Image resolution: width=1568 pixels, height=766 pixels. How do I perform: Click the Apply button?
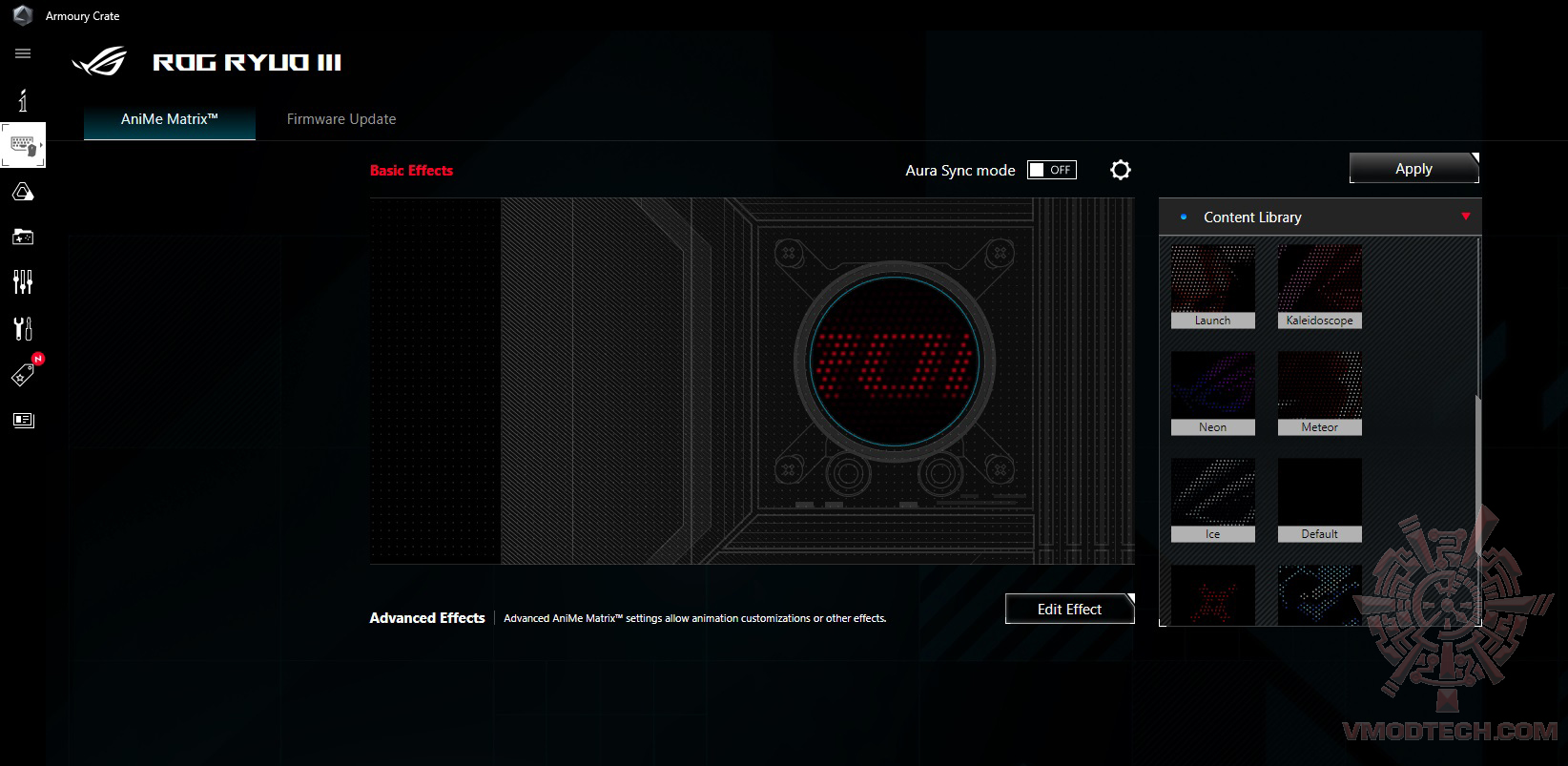(1414, 168)
